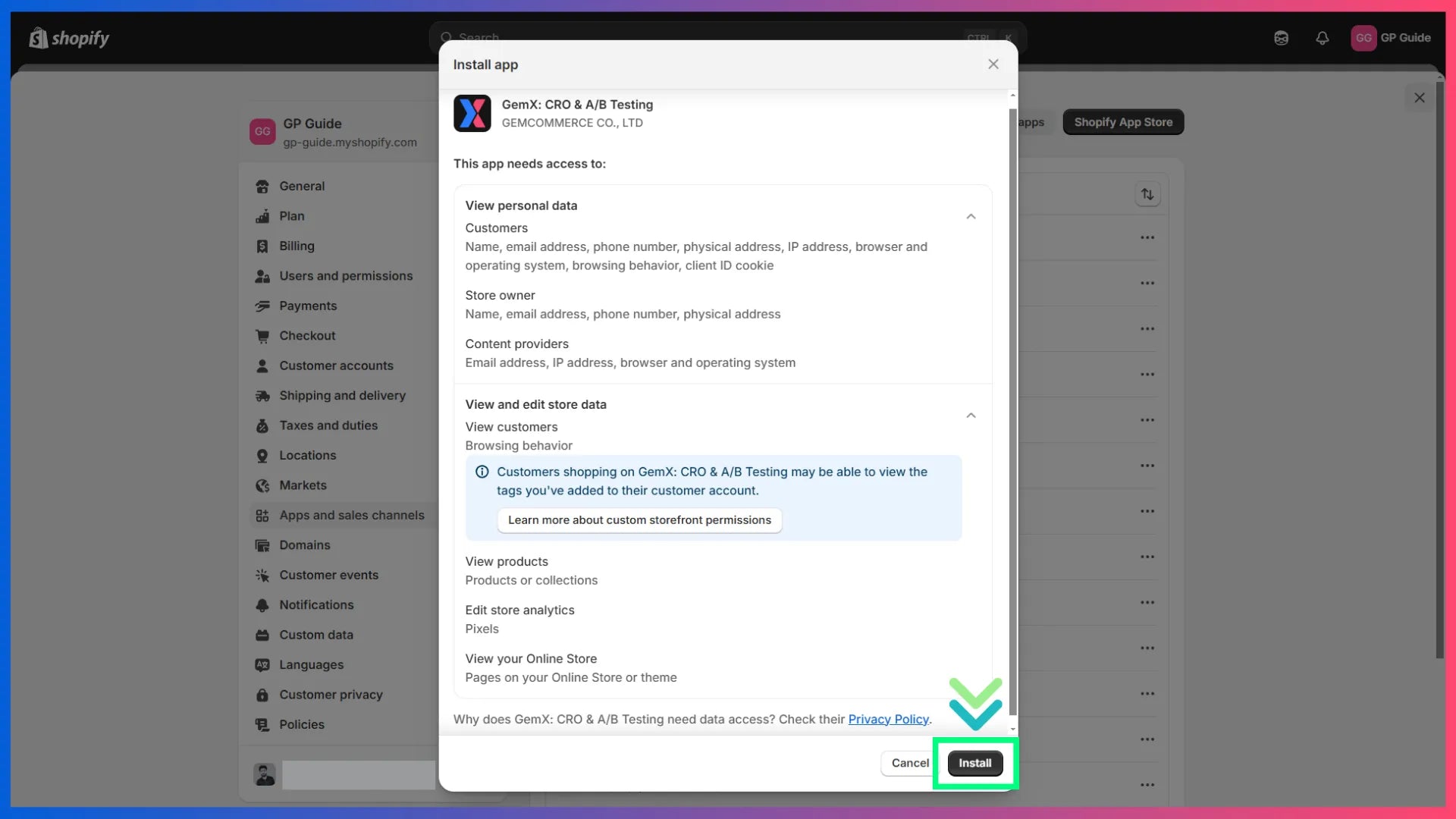Click the sort icon in apps list
Image resolution: width=1456 pixels, height=819 pixels.
(1147, 194)
